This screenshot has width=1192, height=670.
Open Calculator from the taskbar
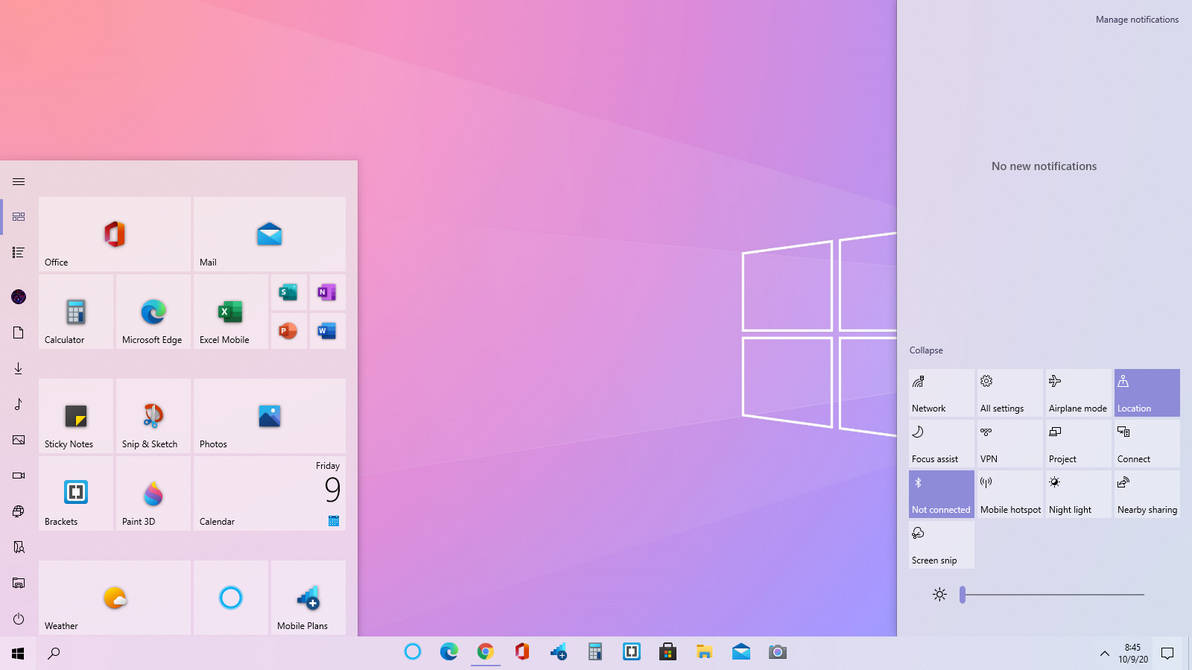594,652
